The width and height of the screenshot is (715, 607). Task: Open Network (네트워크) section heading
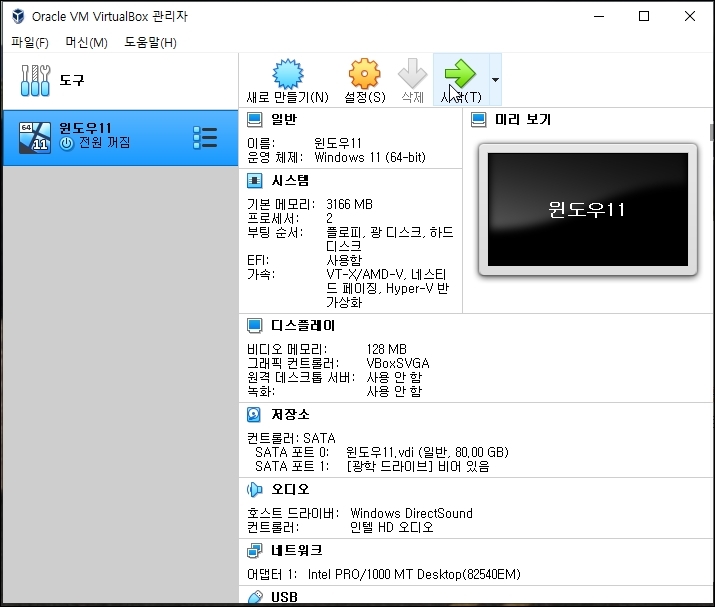[x=297, y=551]
